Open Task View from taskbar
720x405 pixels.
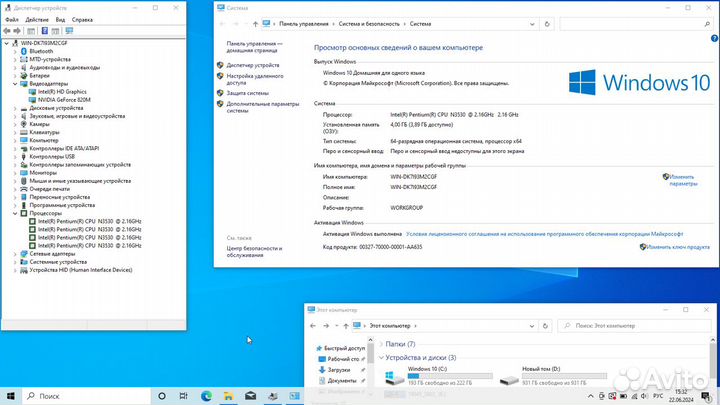point(183,396)
